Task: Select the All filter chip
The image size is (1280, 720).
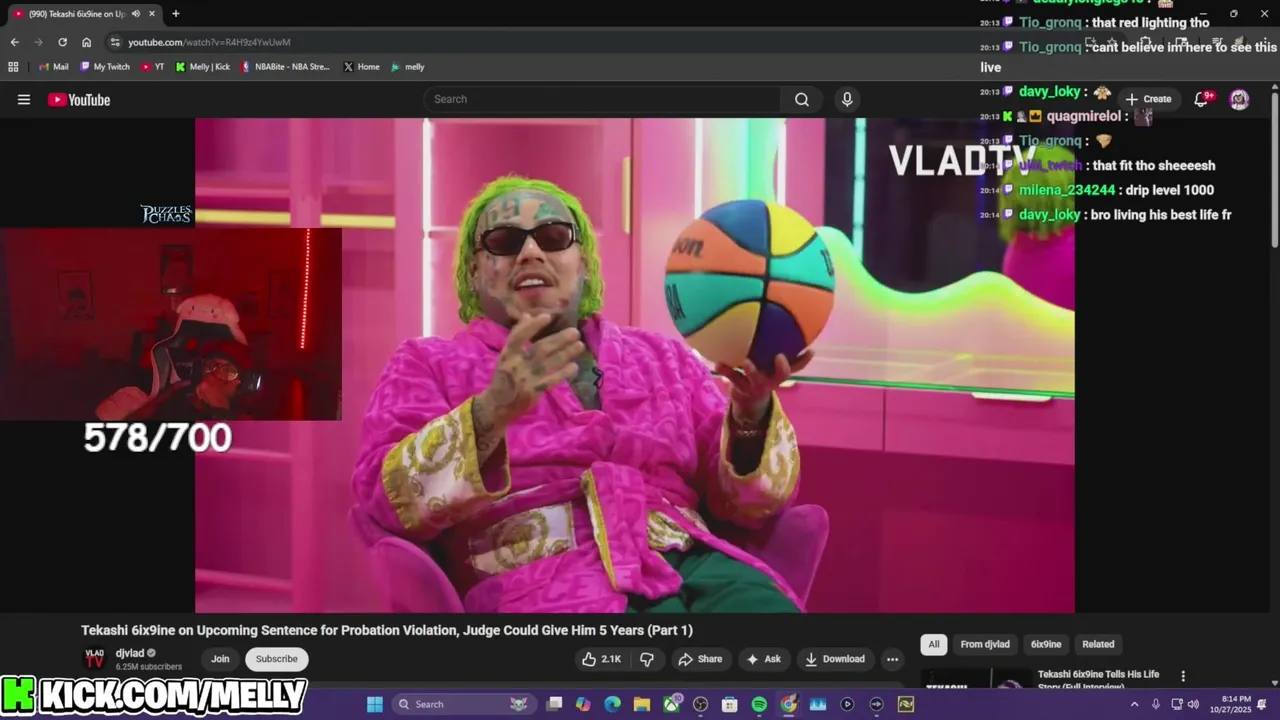Action: pos(934,644)
